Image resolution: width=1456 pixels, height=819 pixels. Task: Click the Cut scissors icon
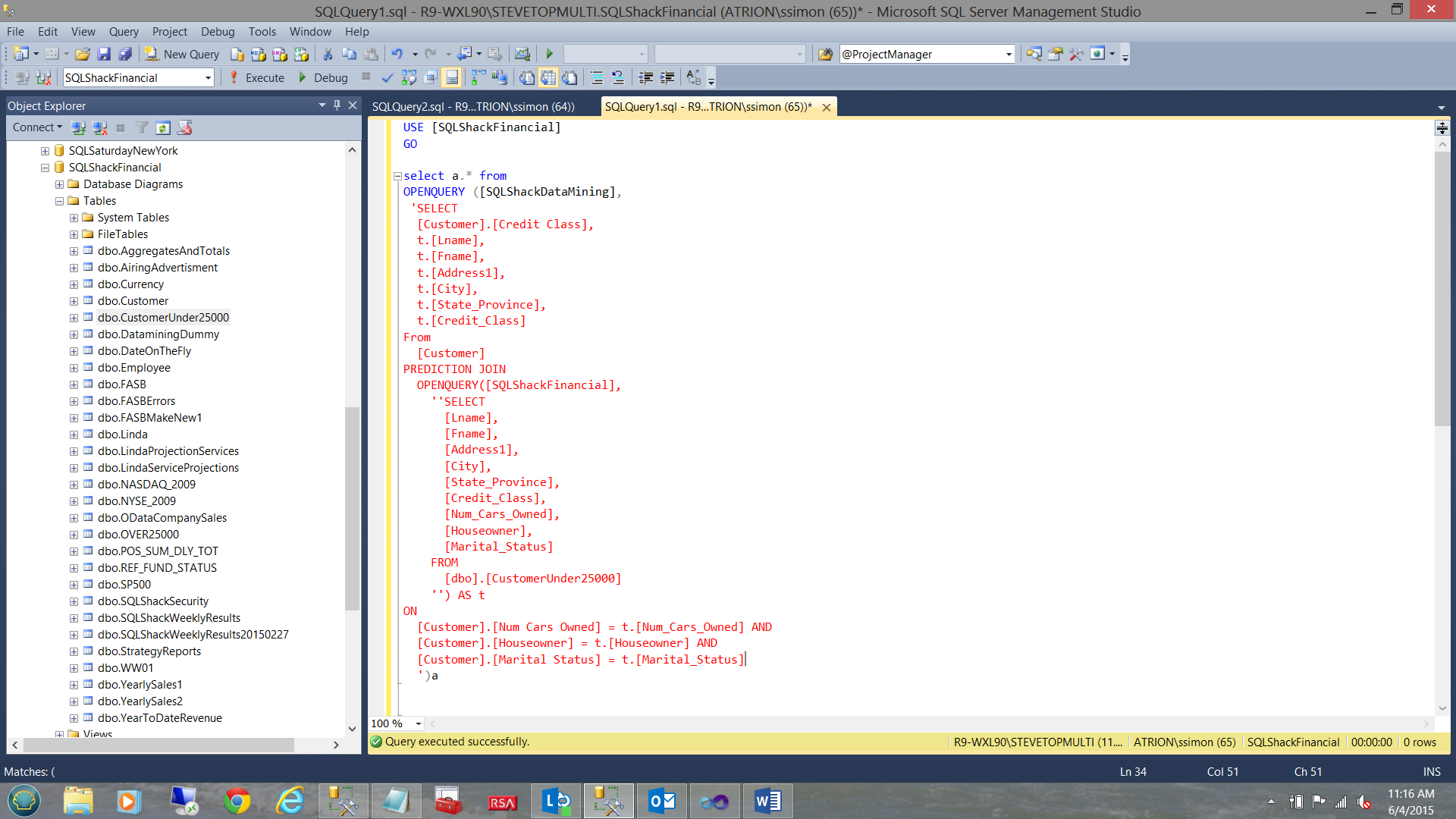pyautogui.click(x=328, y=54)
